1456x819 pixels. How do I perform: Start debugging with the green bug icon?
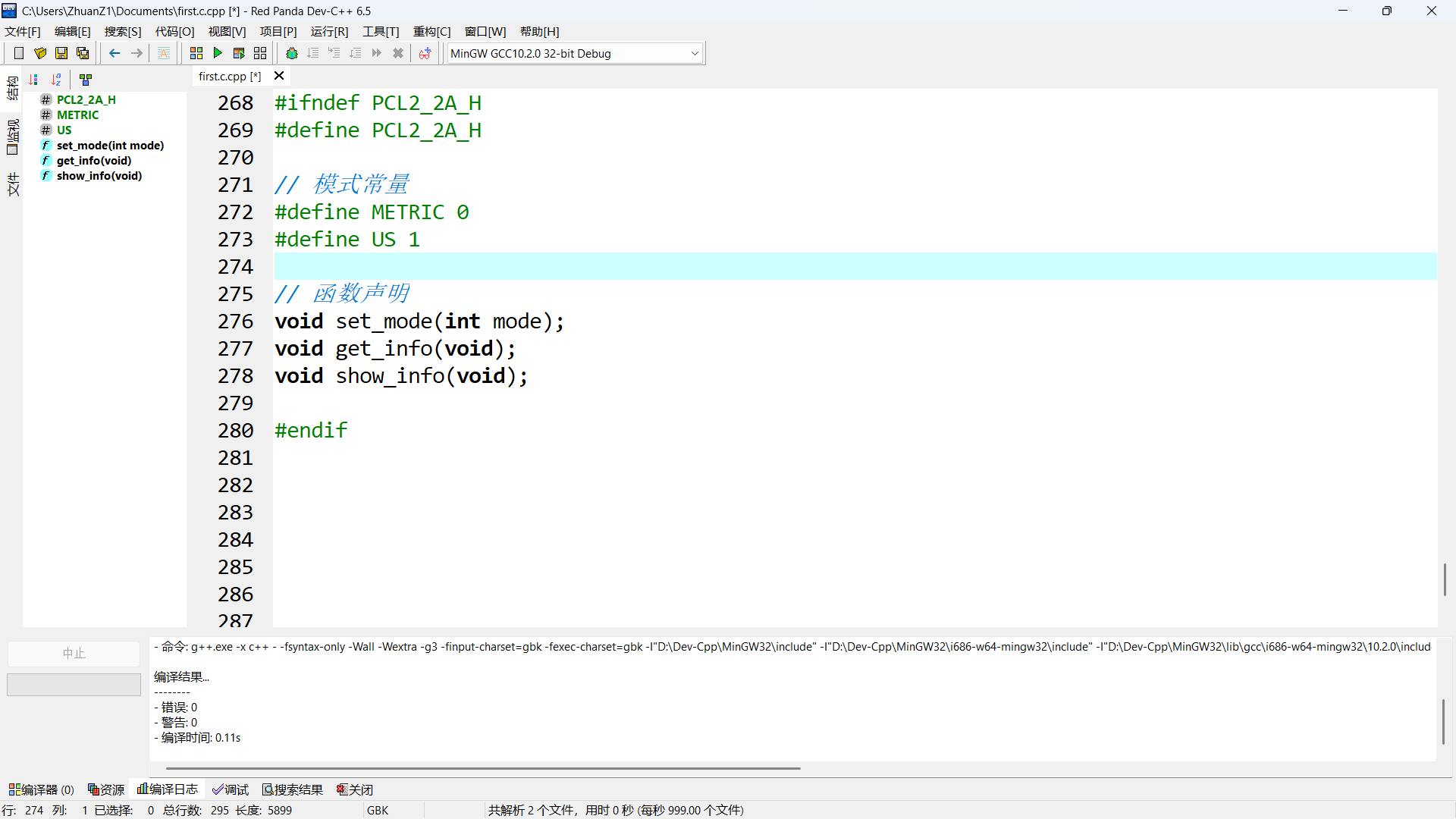pos(292,53)
